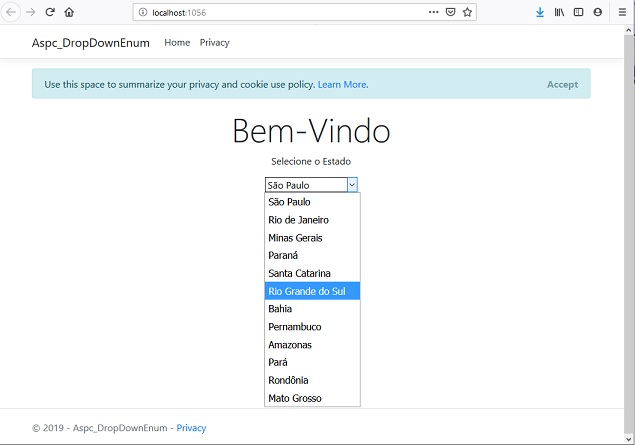Follow the Learn More link
This screenshot has height=445, width=635.
[343, 84]
